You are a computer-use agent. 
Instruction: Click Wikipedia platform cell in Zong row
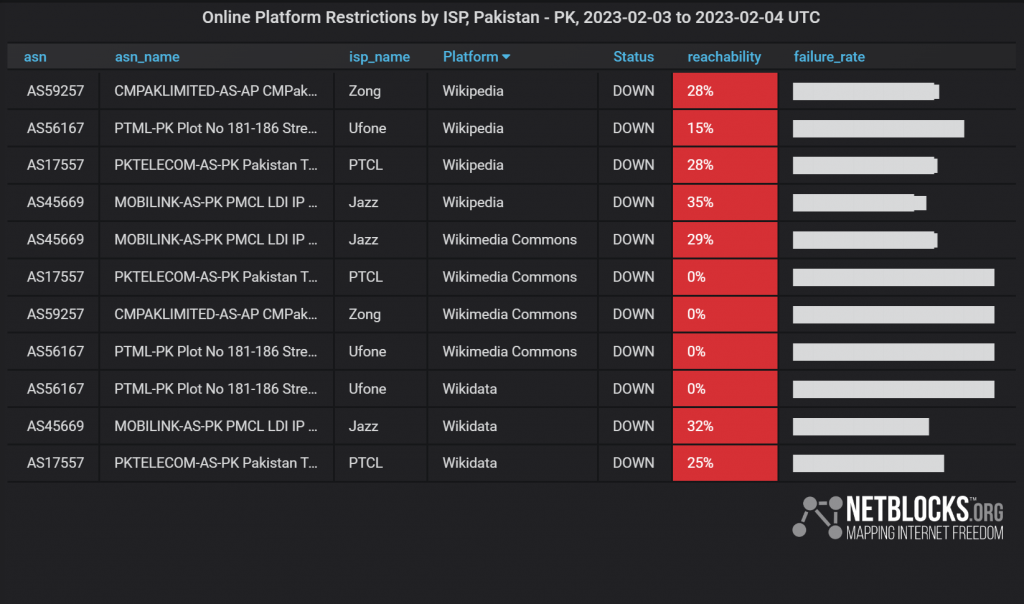tap(473, 91)
